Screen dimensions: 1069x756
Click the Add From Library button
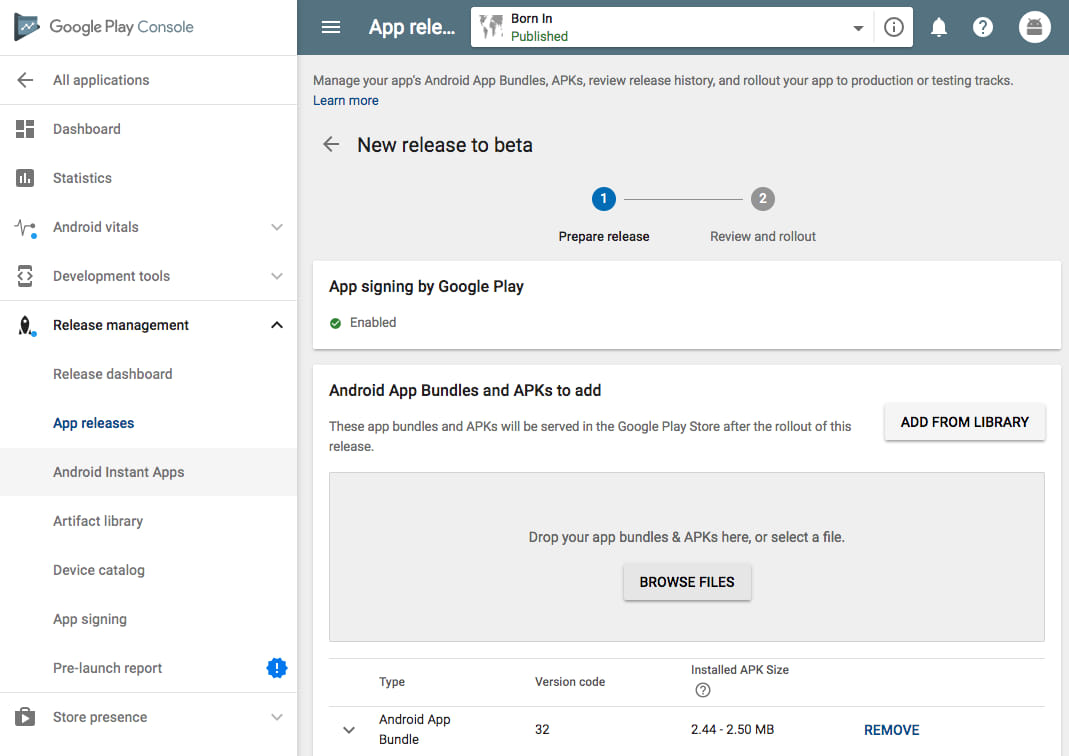[x=964, y=422]
